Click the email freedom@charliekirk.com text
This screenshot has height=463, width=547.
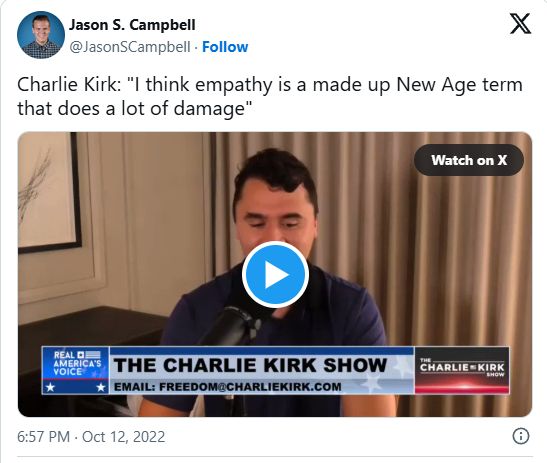pyautogui.click(x=228, y=387)
